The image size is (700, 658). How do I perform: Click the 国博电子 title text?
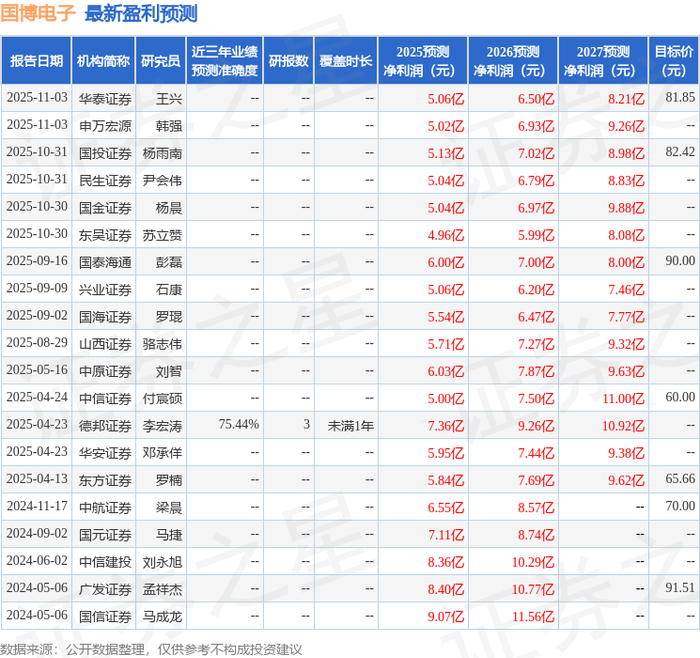(38, 13)
